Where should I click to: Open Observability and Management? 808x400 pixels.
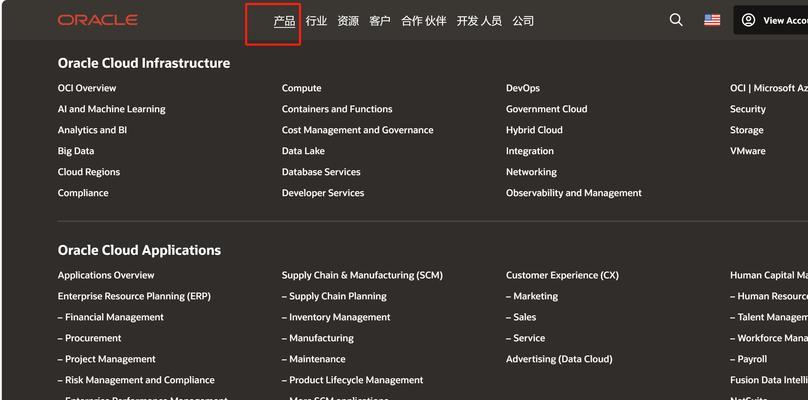(x=574, y=193)
